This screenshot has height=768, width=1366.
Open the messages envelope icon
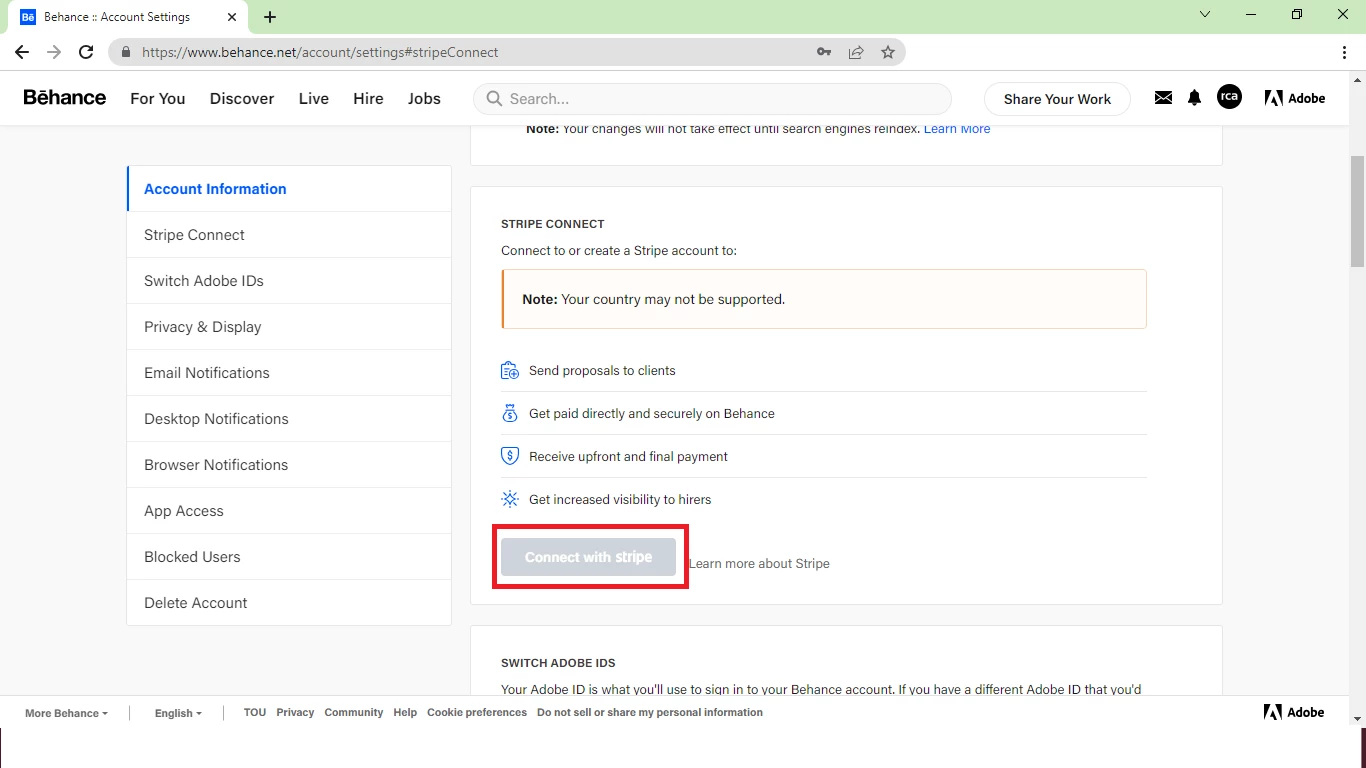(1163, 98)
